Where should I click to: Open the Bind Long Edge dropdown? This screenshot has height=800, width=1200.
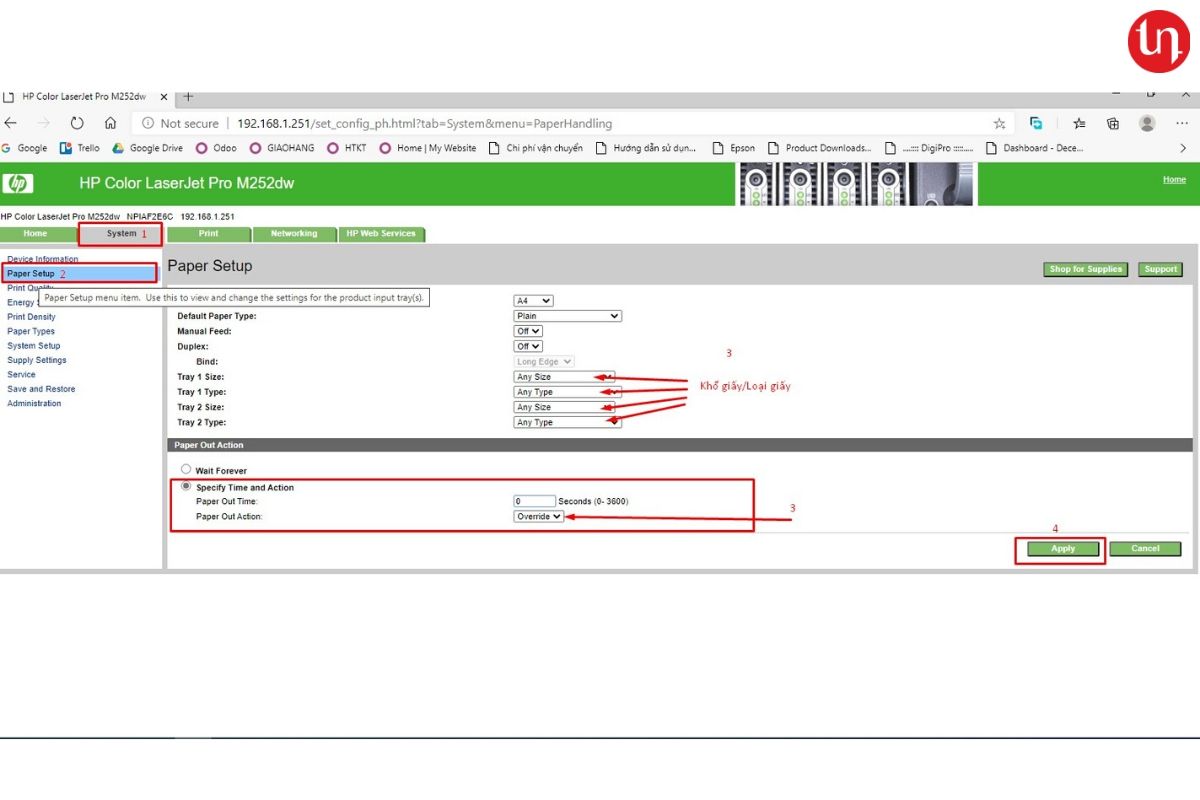(544, 361)
